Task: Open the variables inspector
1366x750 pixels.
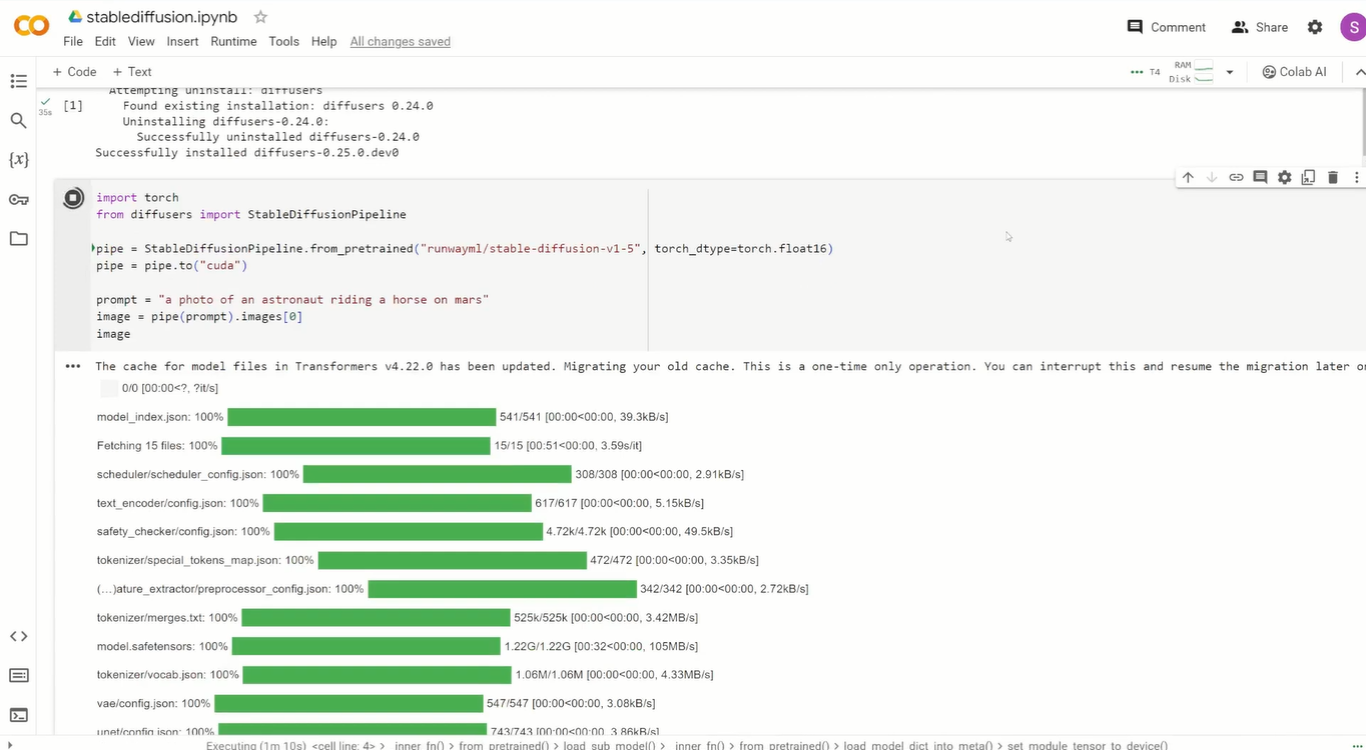Action: (18, 159)
